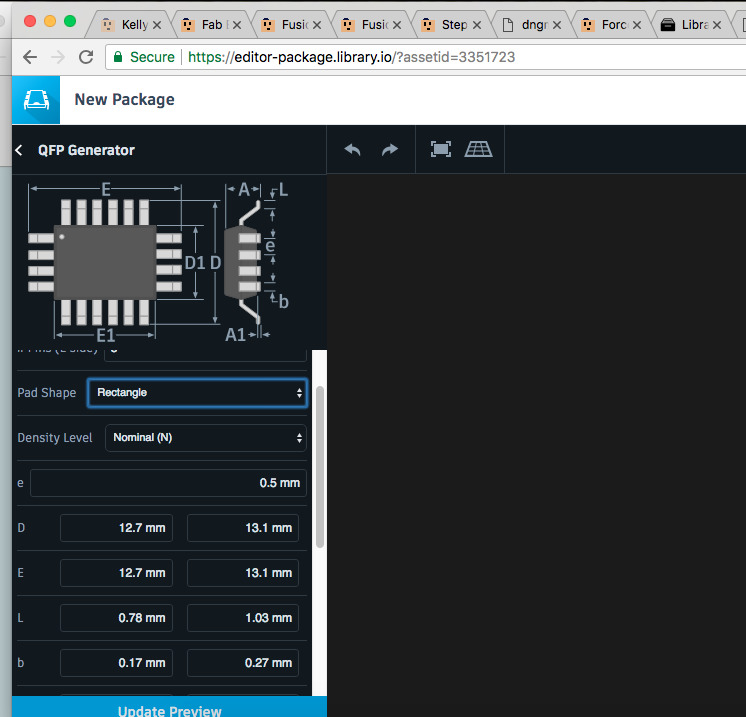This screenshot has width=746, height=717.
Task: Open the Pad Shape dropdown
Action: pyautogui.click(x=197, y=393)
